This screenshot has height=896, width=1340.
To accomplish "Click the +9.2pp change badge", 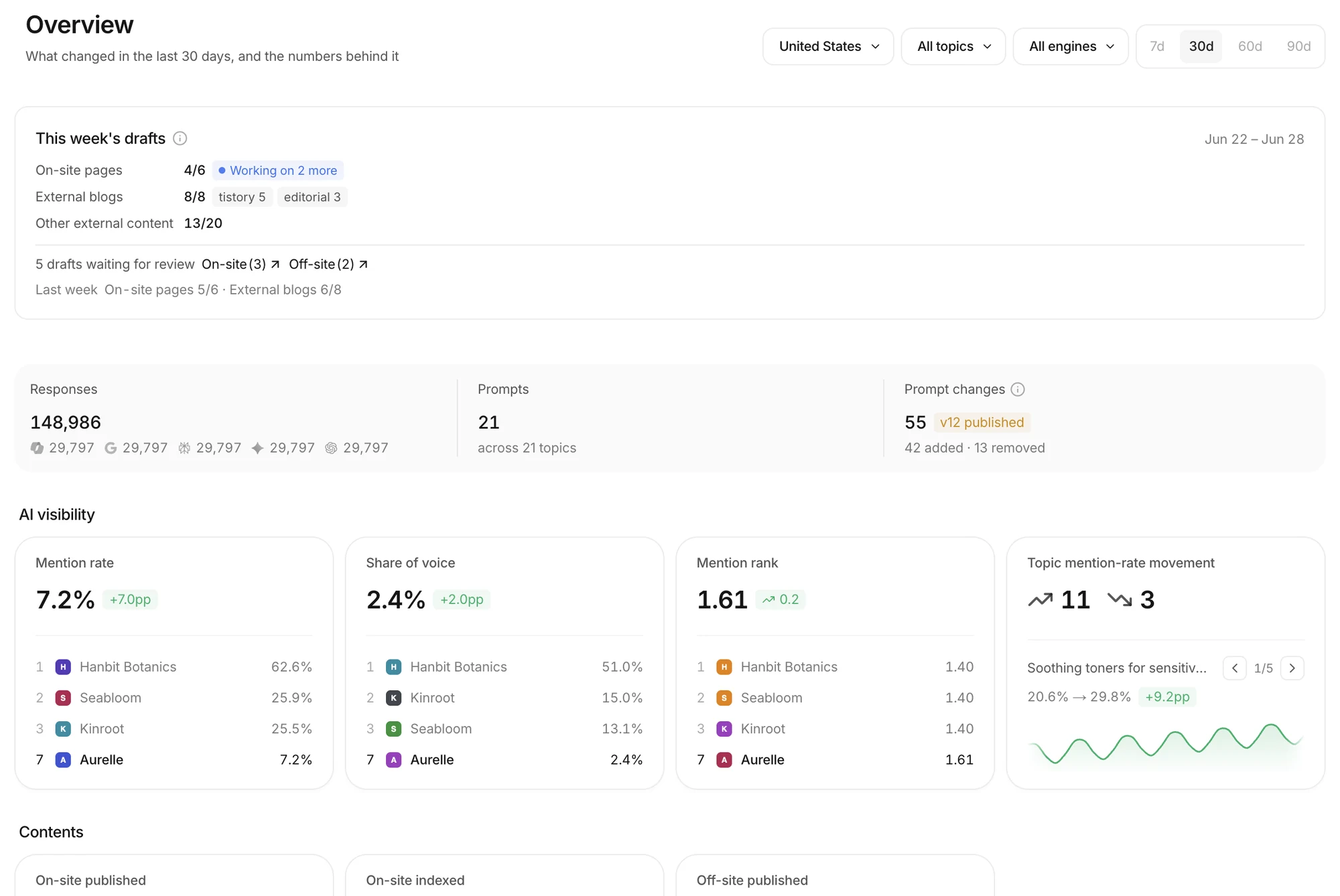I will click(1167, 696).
